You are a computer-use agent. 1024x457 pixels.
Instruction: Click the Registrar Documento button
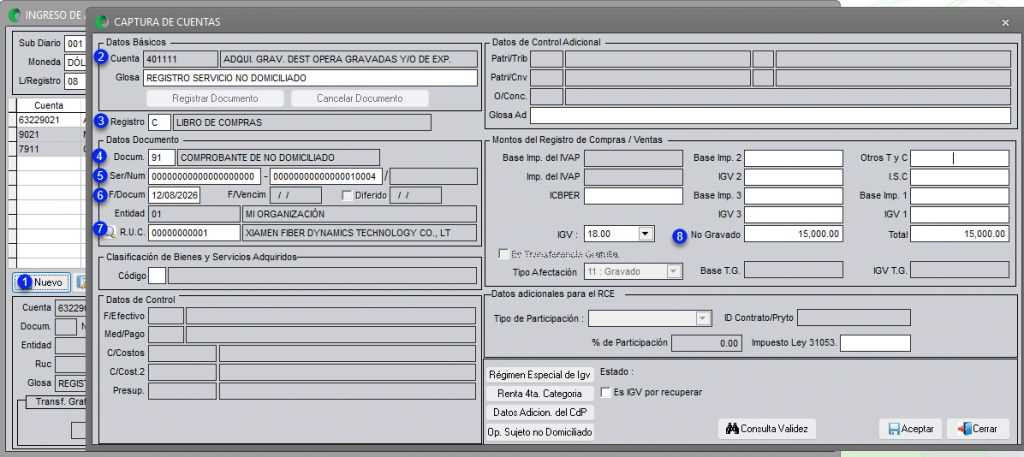click(x=215, y=99)
